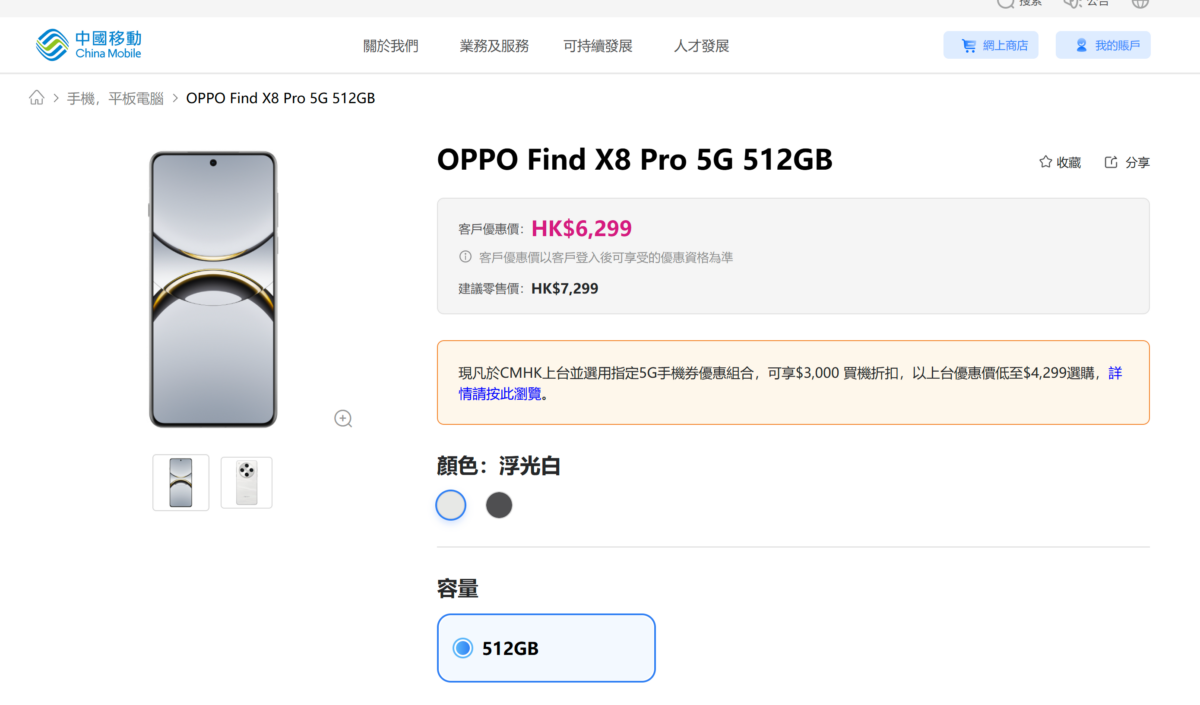Click the zoom-in magnifier icon on product image

[343, 419]
